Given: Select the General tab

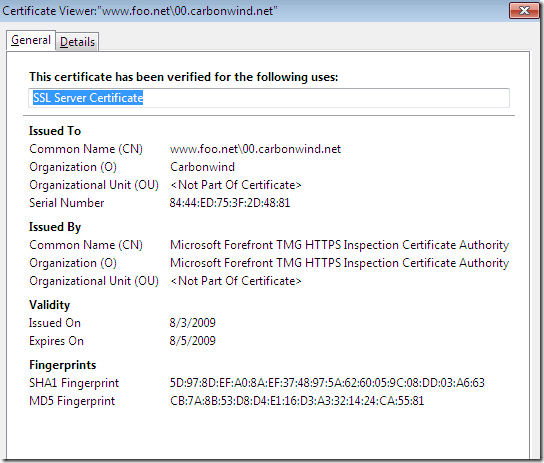Looking at the screenshot, I should [31, 40].
